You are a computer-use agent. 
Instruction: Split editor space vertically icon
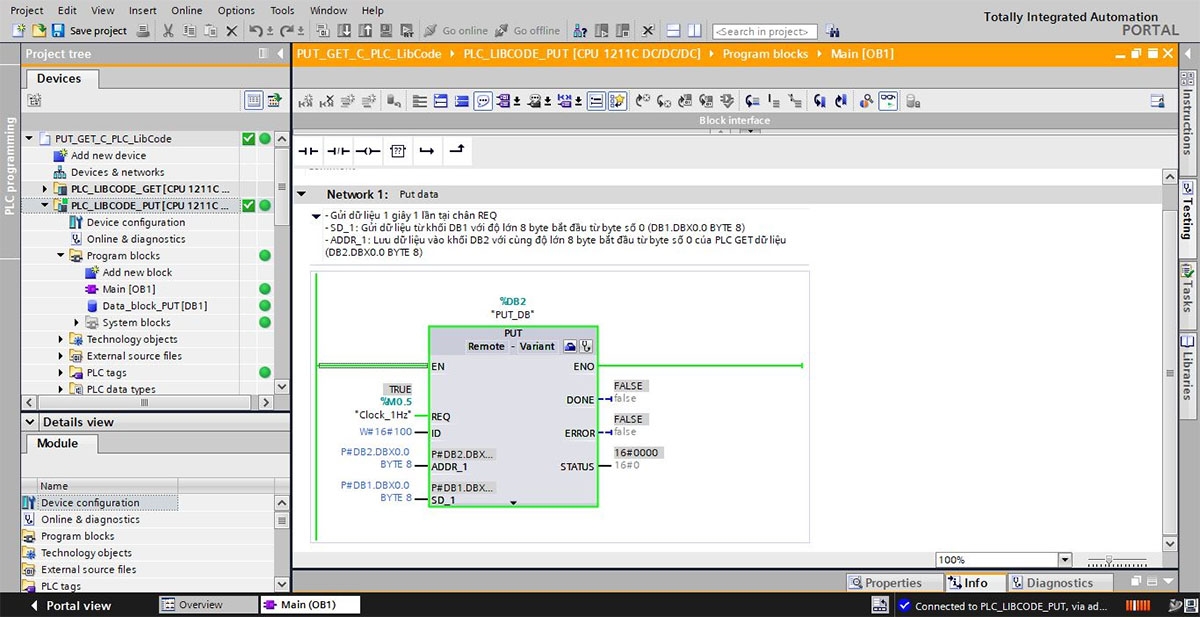695,31
